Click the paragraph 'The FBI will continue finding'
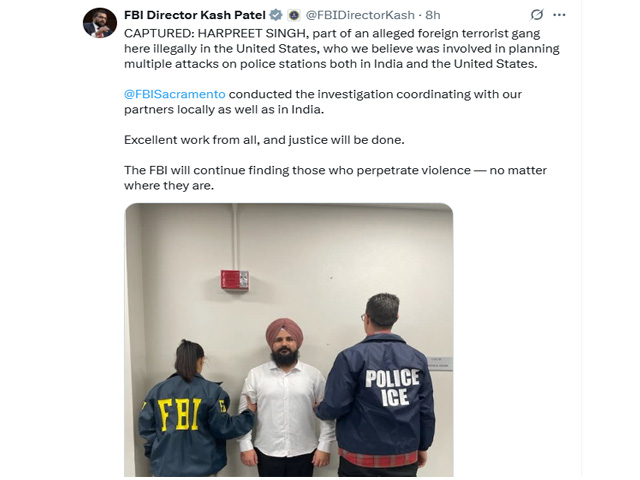 coord(335,178)
